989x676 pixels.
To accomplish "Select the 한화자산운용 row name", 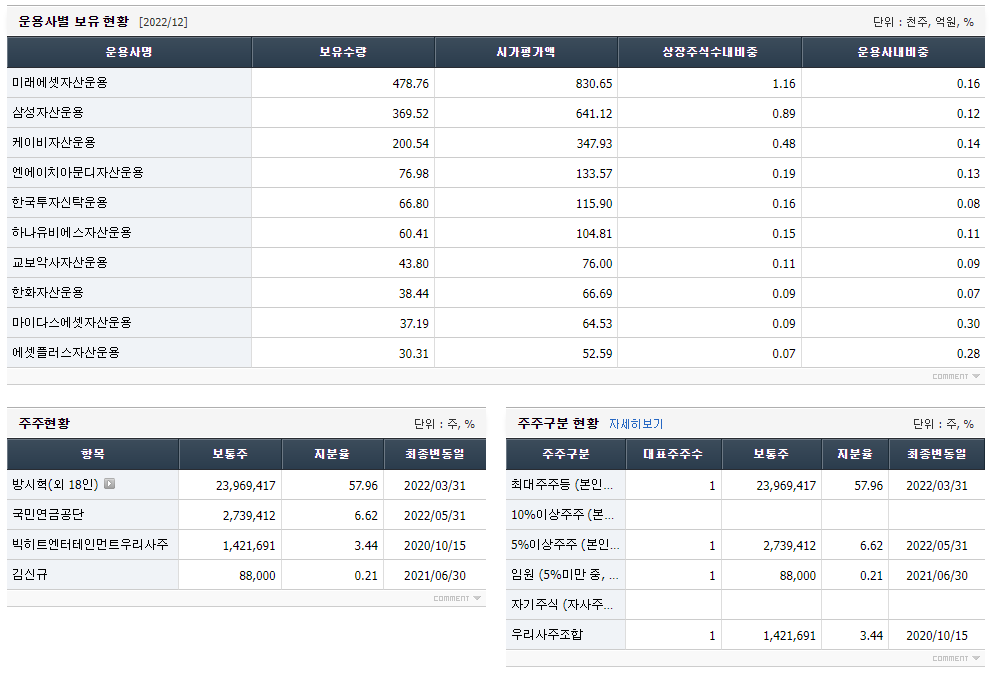I will 48,293.
